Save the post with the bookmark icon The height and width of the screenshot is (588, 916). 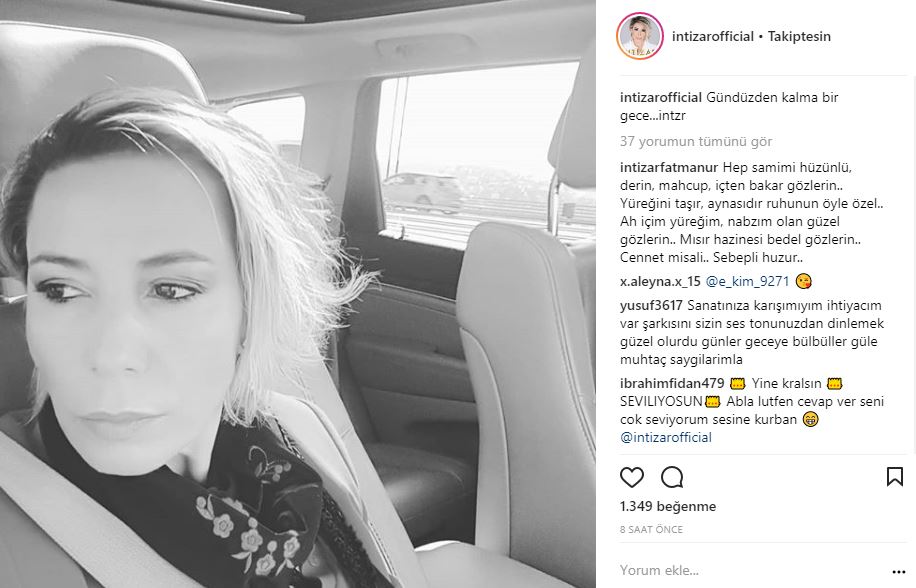(x=894, y=476)
